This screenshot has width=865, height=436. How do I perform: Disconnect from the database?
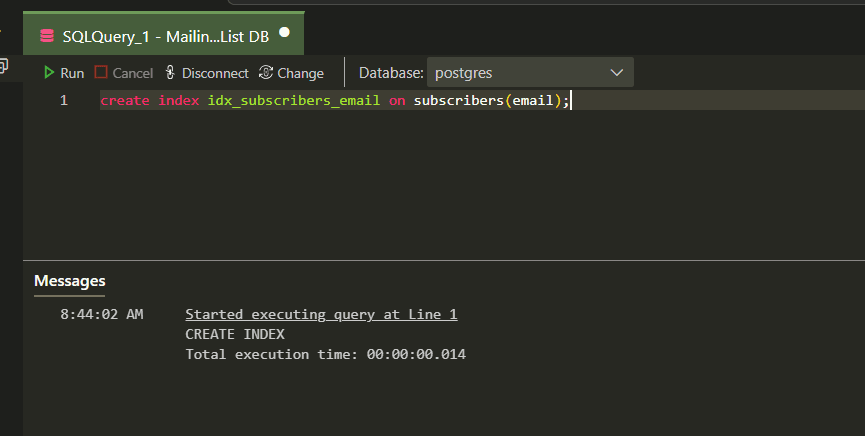207,73
